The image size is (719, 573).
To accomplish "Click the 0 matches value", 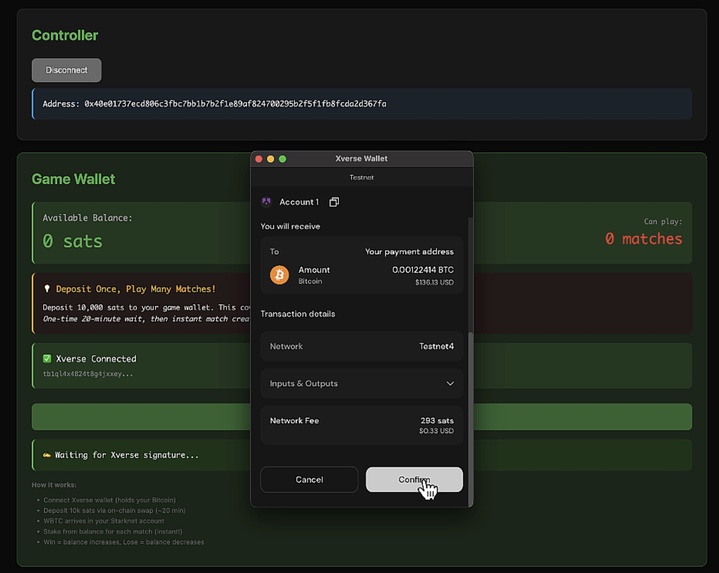I will tap(643, 238).
